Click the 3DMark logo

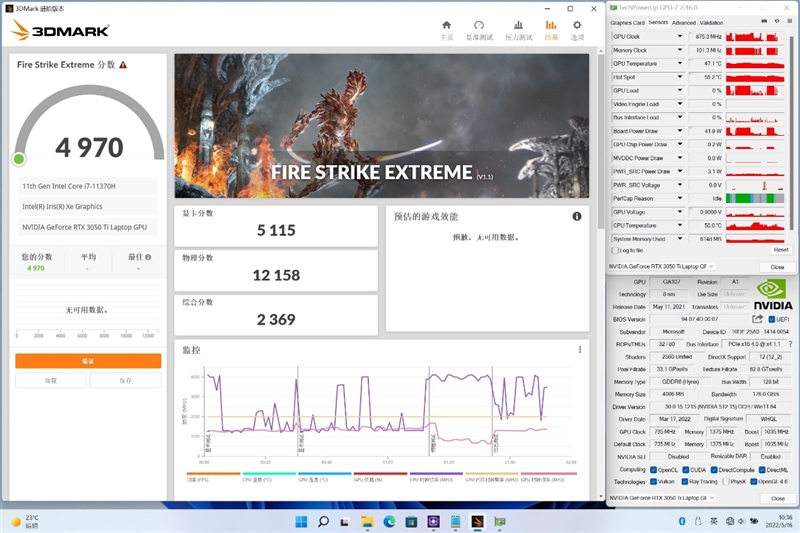coord(60,31)
